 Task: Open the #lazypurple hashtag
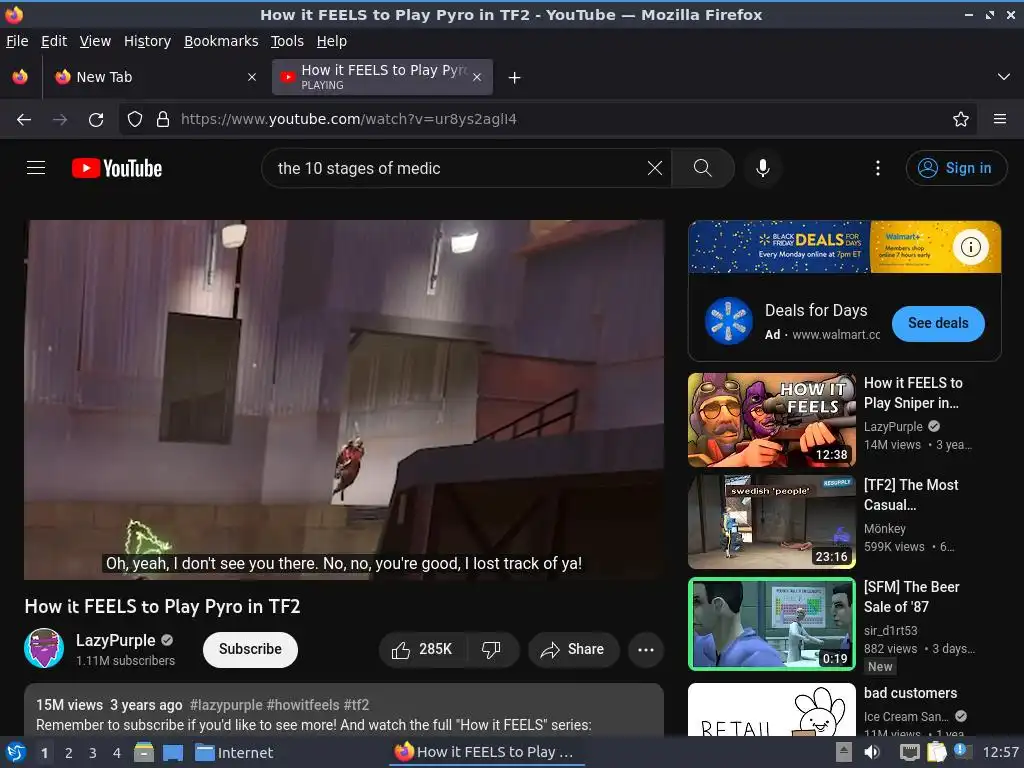click(x=226, y=705)
